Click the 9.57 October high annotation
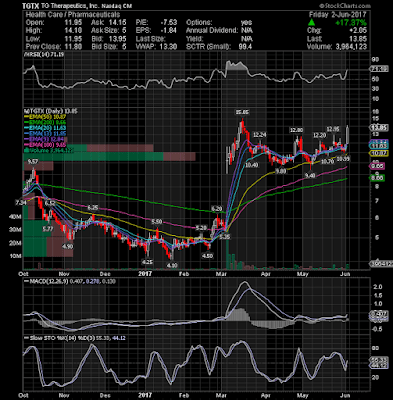This screenshot has height=400, width=393. pos(33,162)
